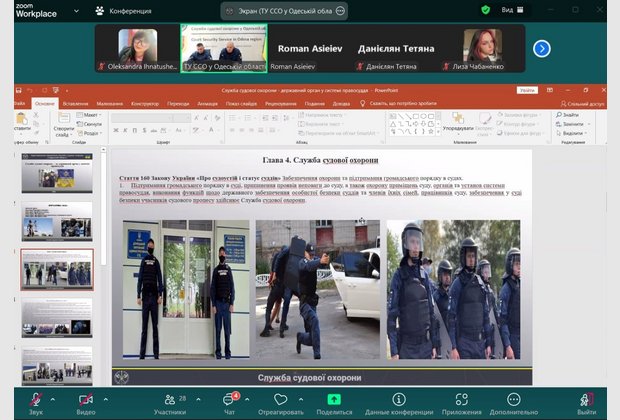Select Лиза Чабаненко's video thumbnail
The width and height of the screenshot is (620, 420).
pyautogui.click(x=482, y=48)
